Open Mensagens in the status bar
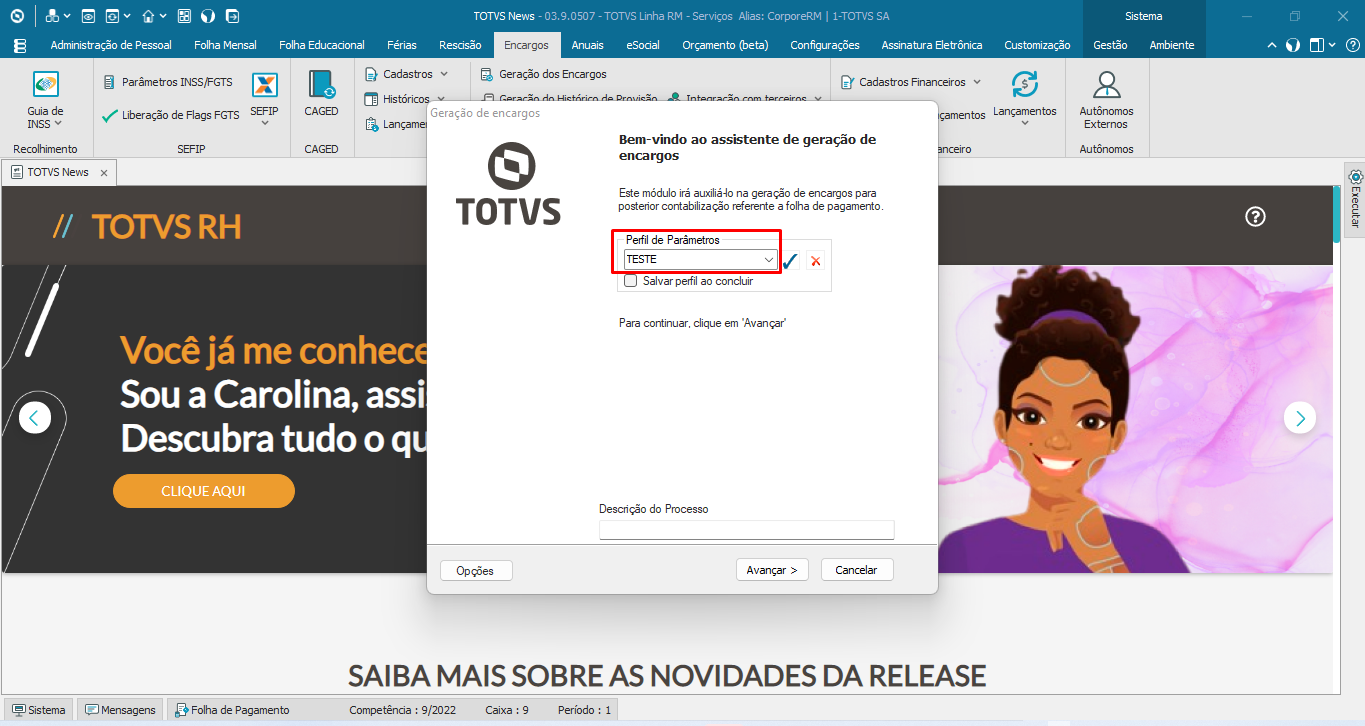Viewport: 1365px width, 726px height. 120,710
